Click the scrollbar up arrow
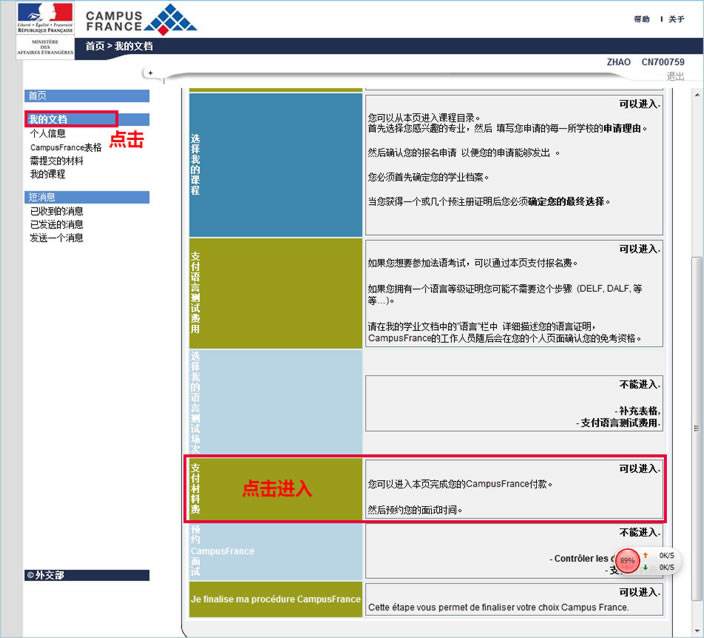The height and width of the screenshot is (638, 704). 697,95
